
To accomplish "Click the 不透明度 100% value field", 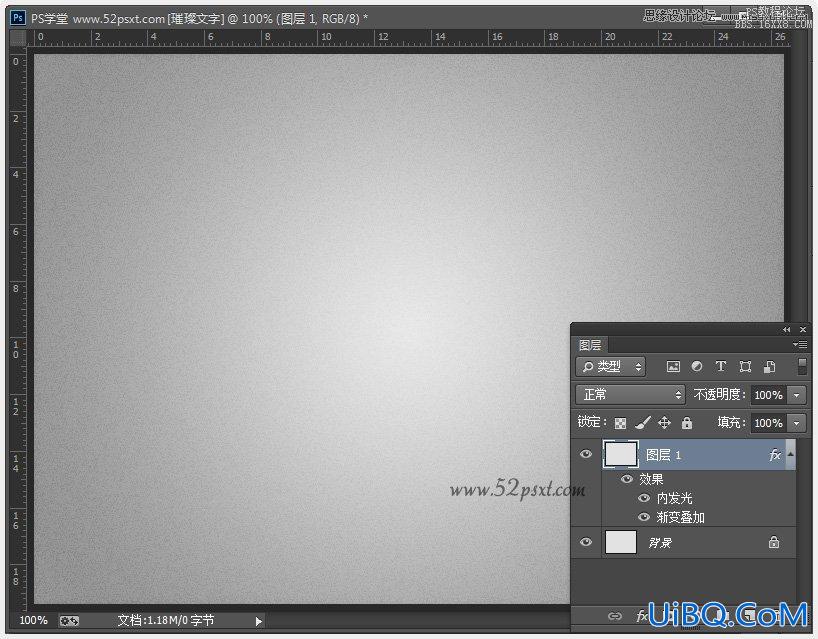I will (x=768, y=395).
